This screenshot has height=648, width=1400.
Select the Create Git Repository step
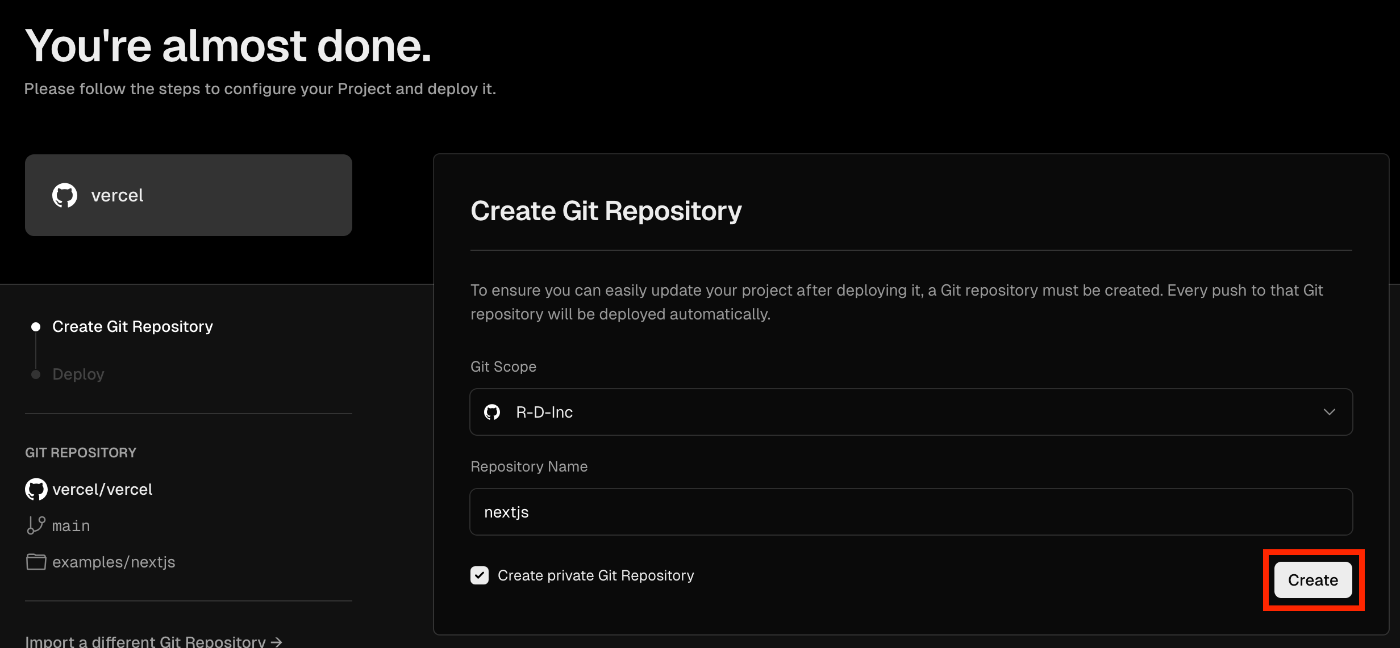(x=132, y=326)
